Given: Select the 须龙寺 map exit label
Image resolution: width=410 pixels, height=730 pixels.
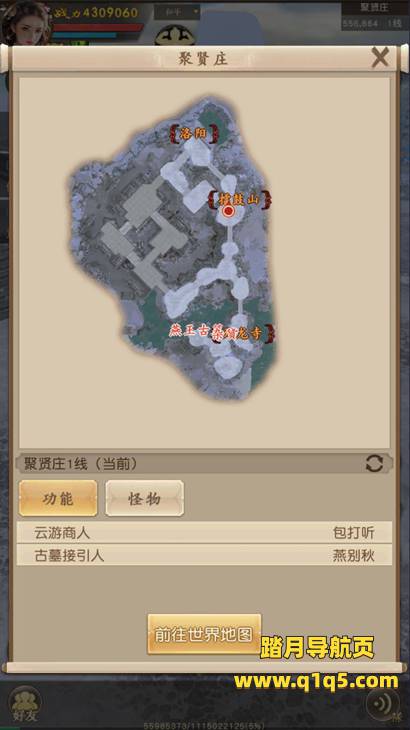Looking at the screenshot, I should (243, 332).
